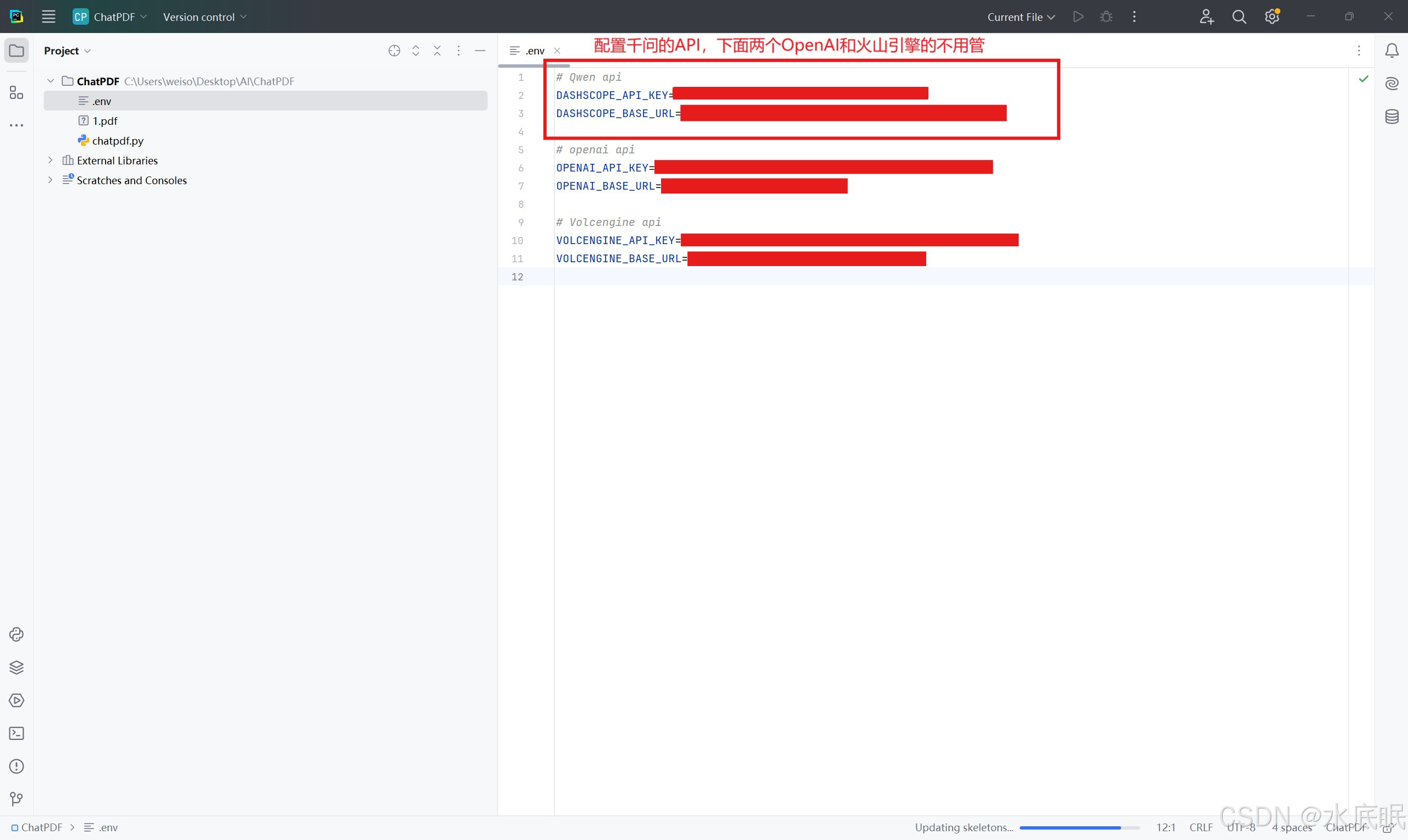Screen dimensions: 1408x840
Task: Click DASHSCOPE_API_KEY text in editor
Action: coord(612,95)
